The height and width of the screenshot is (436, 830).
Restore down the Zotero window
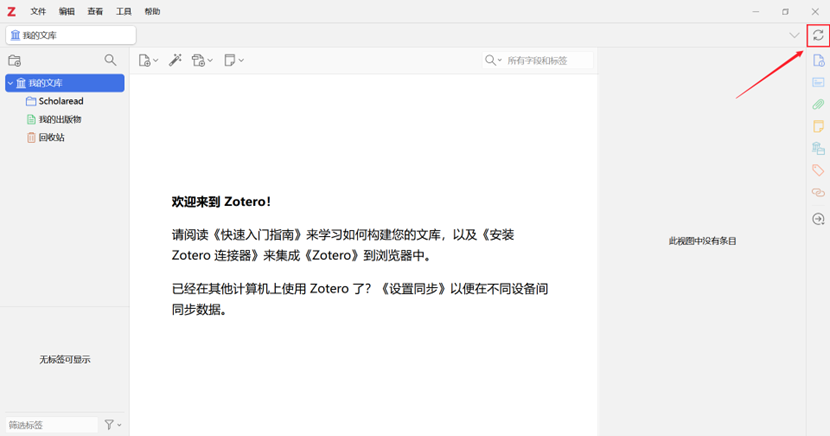786,12
